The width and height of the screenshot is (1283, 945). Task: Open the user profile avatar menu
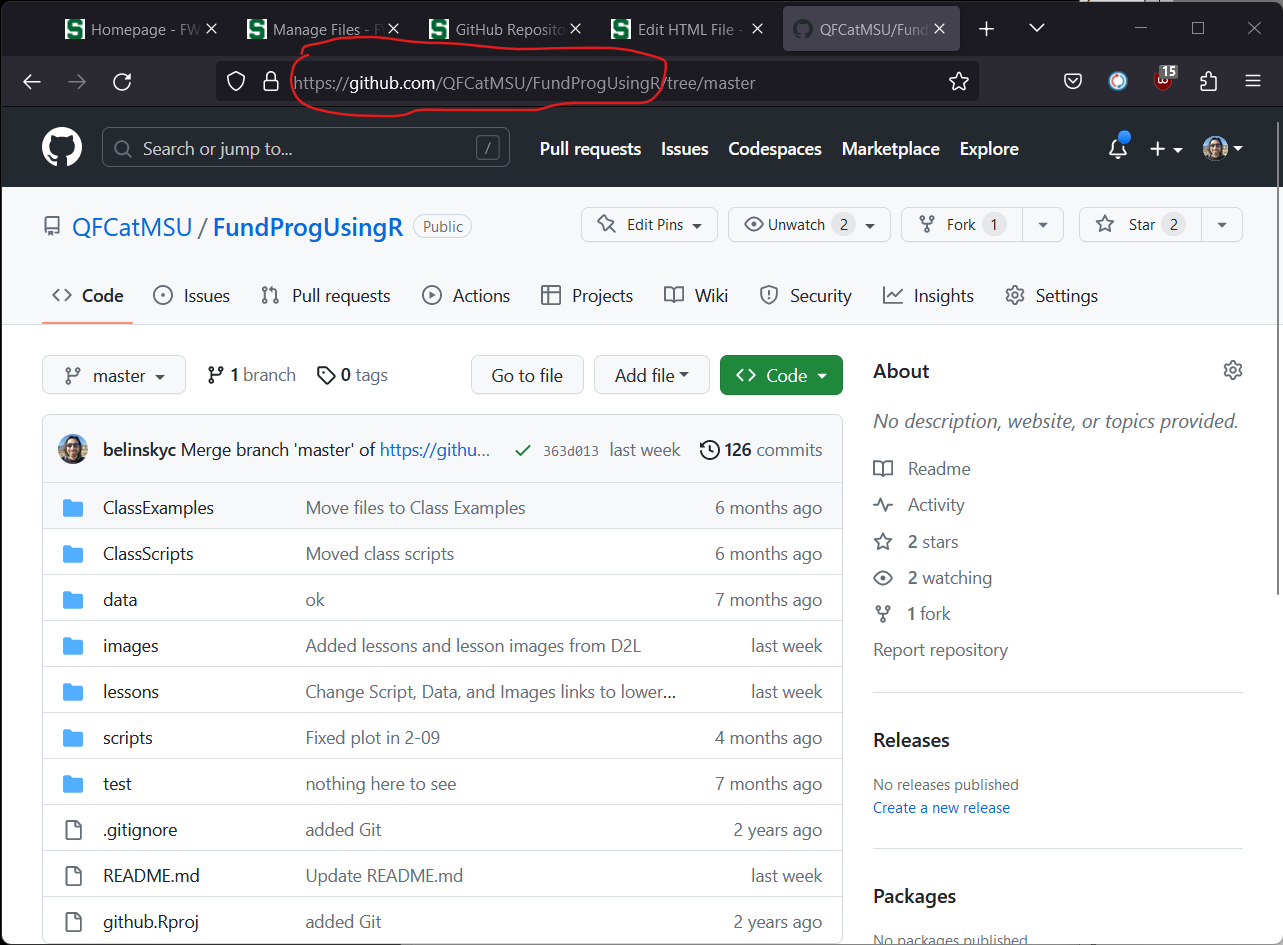click(x=1223, y=149)
